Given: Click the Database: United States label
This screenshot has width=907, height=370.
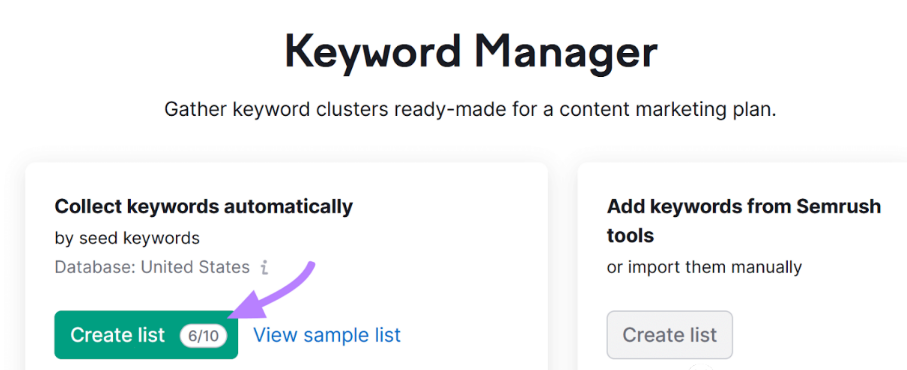Looking at the screenshot, I should click(x=152, y=267).
